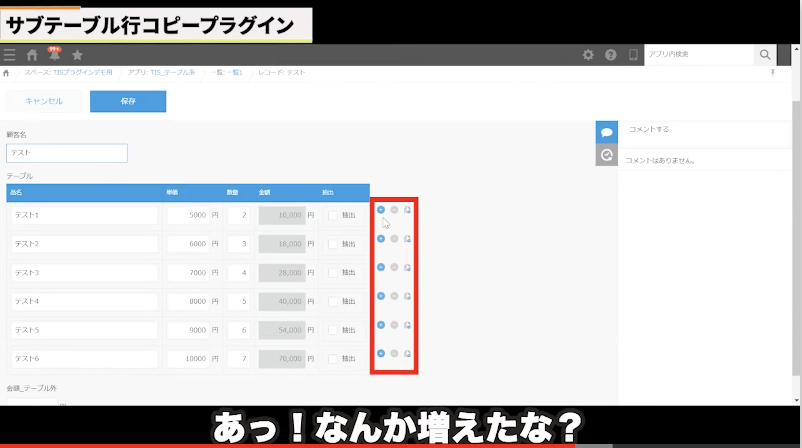Click the remove row icon for テスト2
The width and height of the screenshot is (802, 448).
point(394,239)
